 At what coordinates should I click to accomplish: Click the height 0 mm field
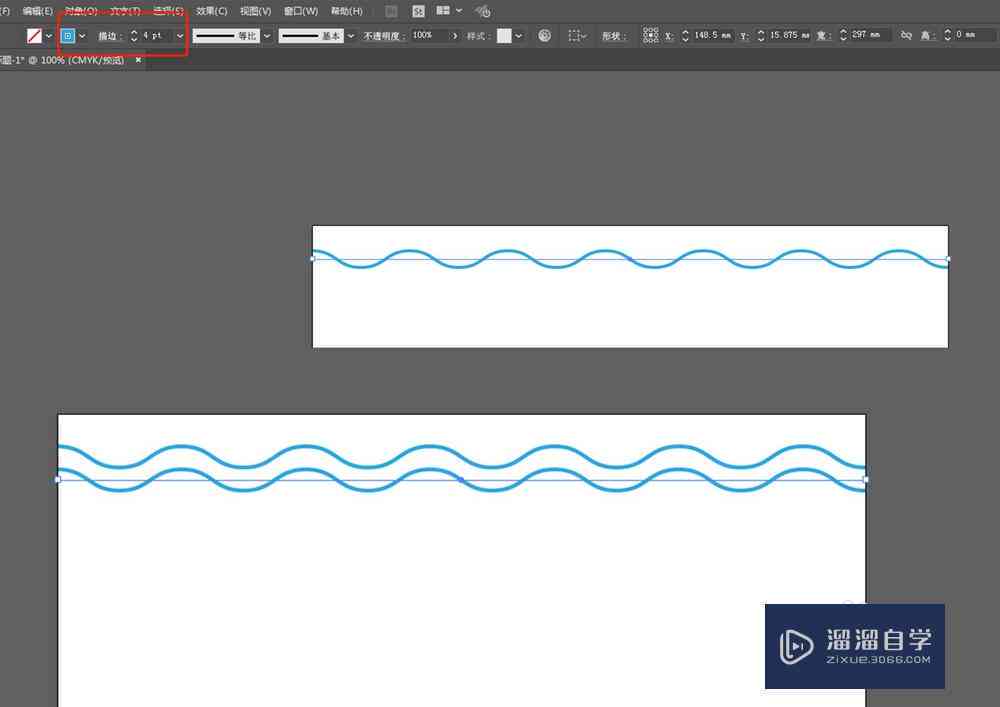[973, 34]
